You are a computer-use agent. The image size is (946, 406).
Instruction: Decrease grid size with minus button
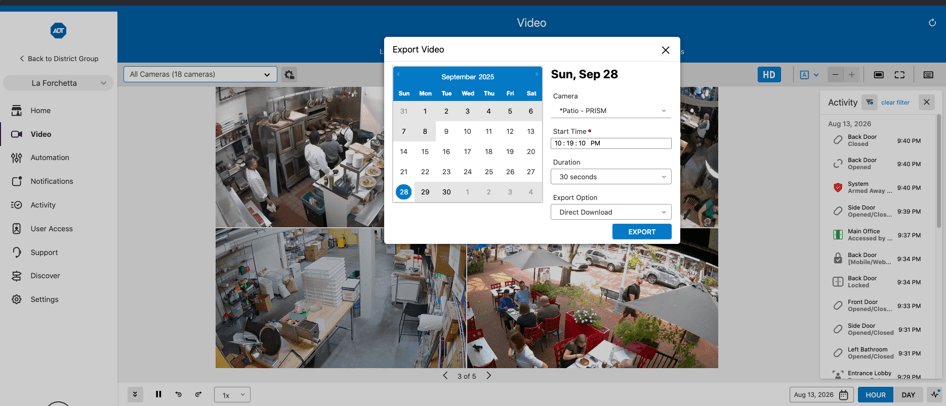pos(835,75)
